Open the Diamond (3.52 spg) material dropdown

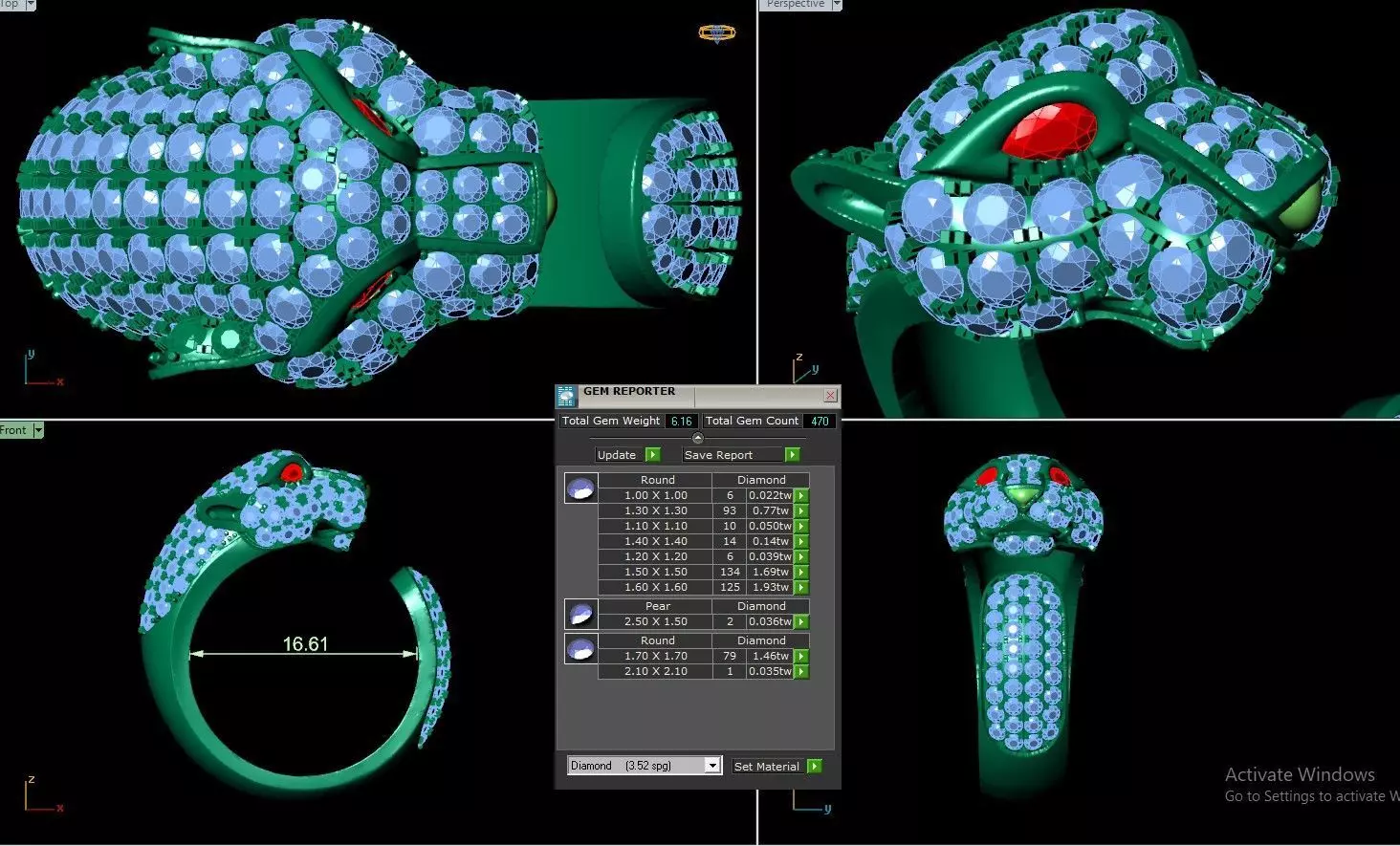(712, 766)
